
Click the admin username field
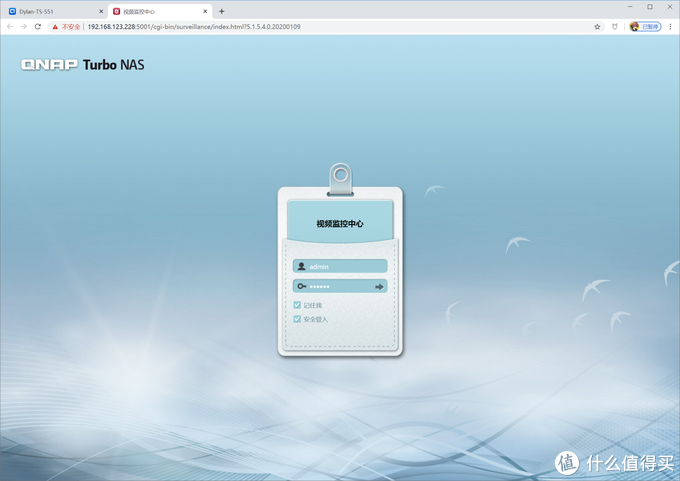coord(340,266)
